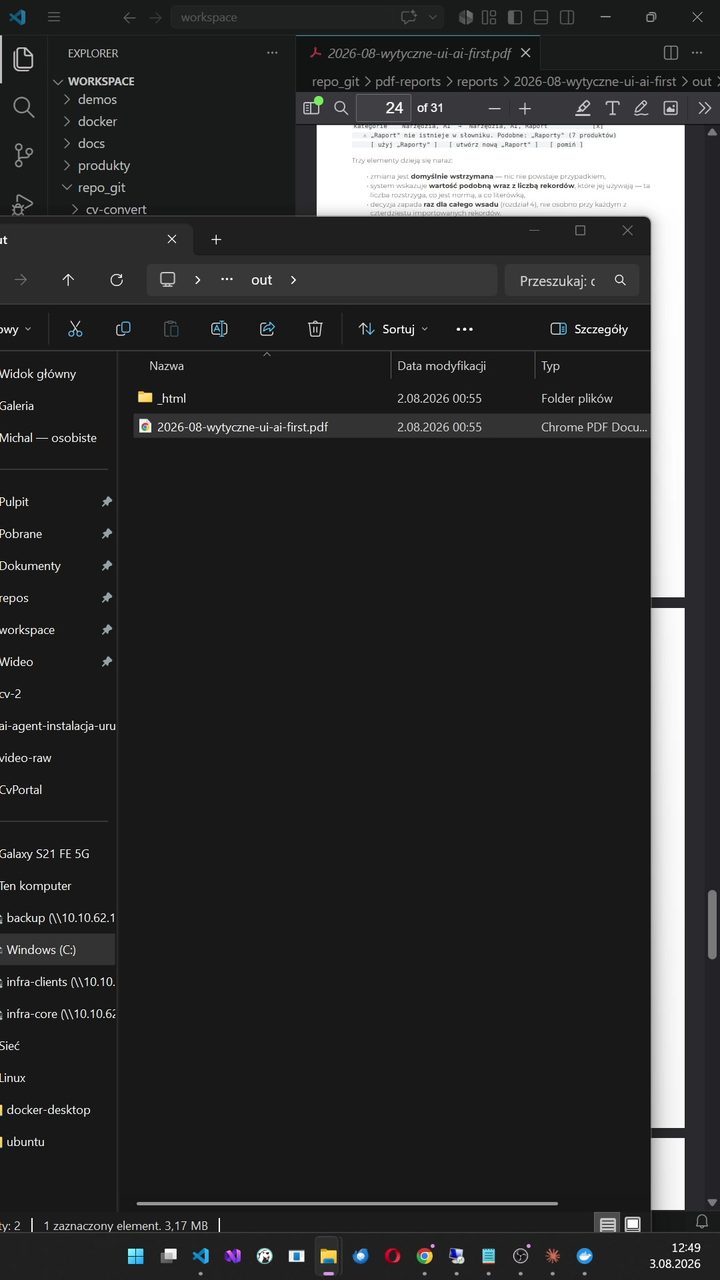Select the 2026-08-wytyczne-ui-ai-first.pdf editor tab
This screenshot has width=720, height=1280.
pyautogui.click(x=419, y=53)
